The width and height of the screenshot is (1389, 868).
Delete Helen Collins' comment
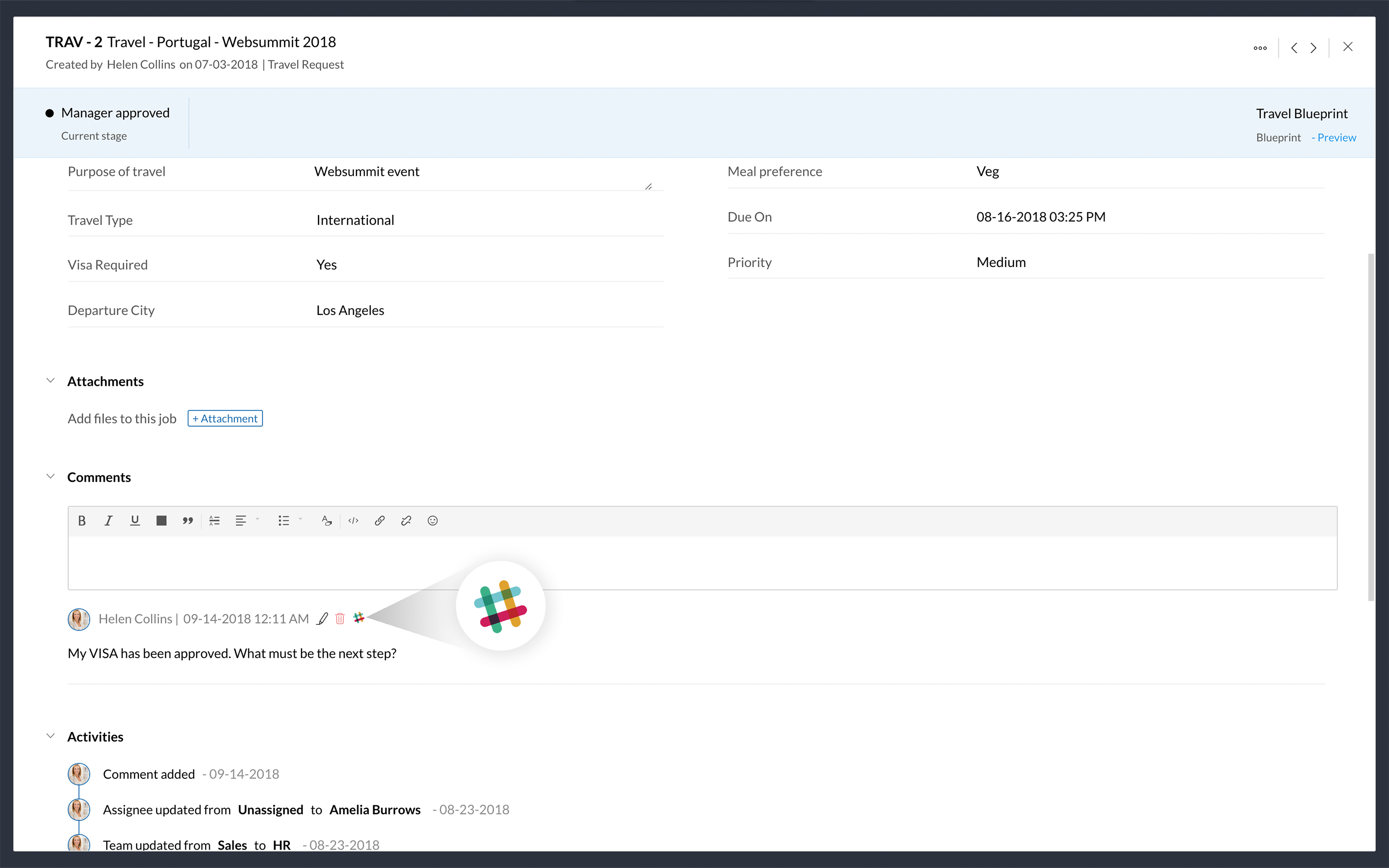point(340,618)
